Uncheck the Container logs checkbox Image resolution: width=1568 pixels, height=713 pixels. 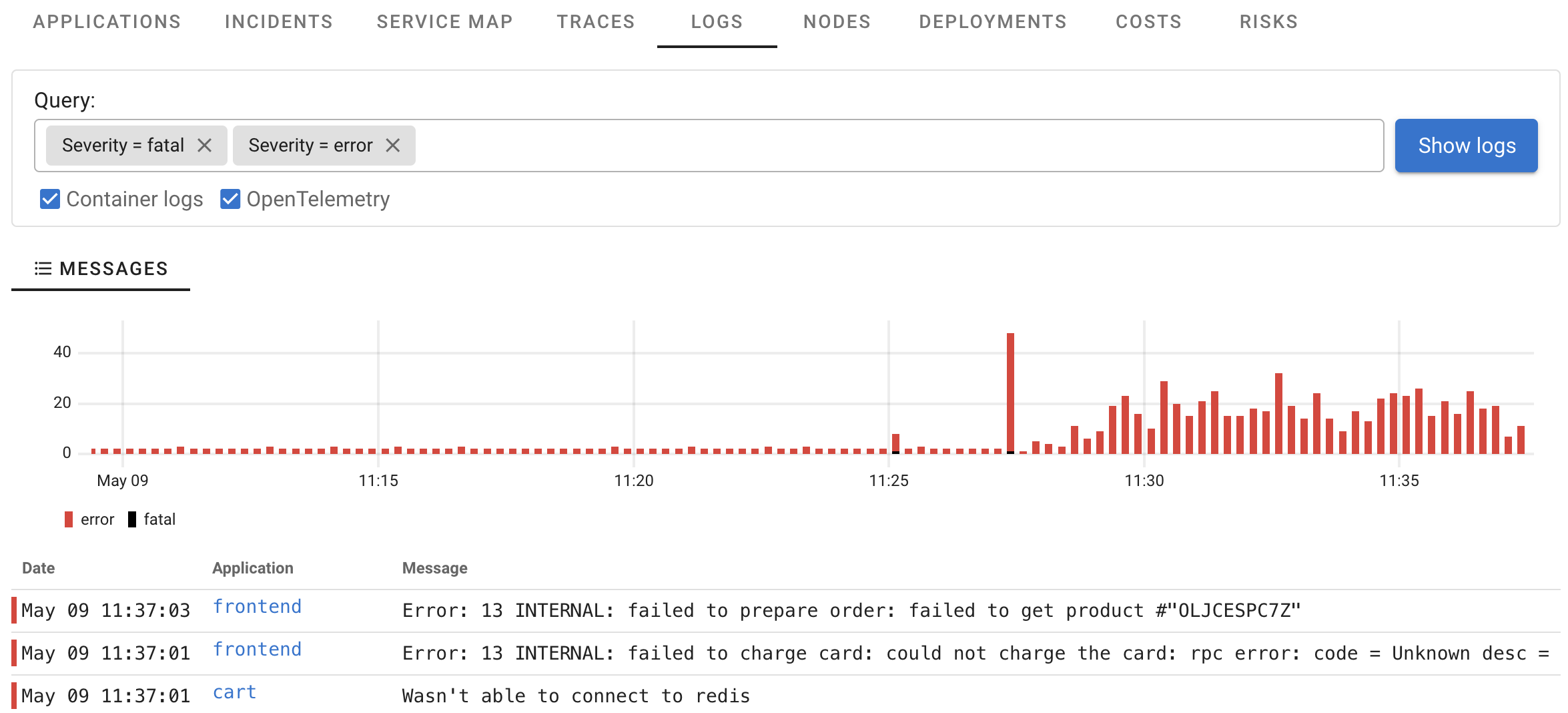(x=50, y=199)
